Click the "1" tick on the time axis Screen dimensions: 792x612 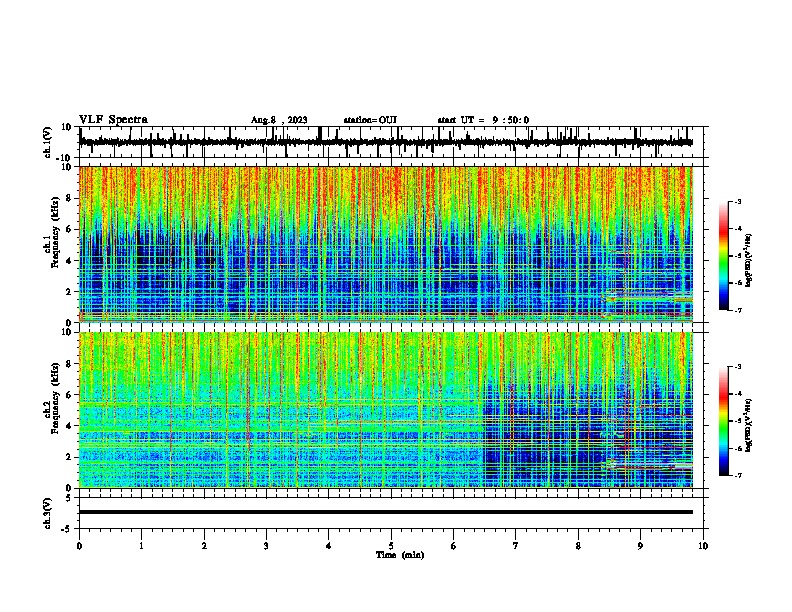(141, 546)
